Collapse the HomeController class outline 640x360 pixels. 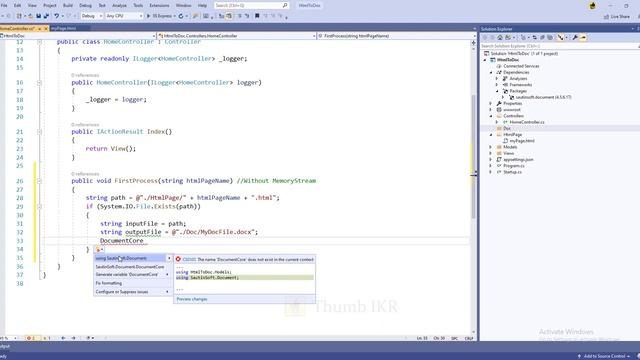[40, 42]
